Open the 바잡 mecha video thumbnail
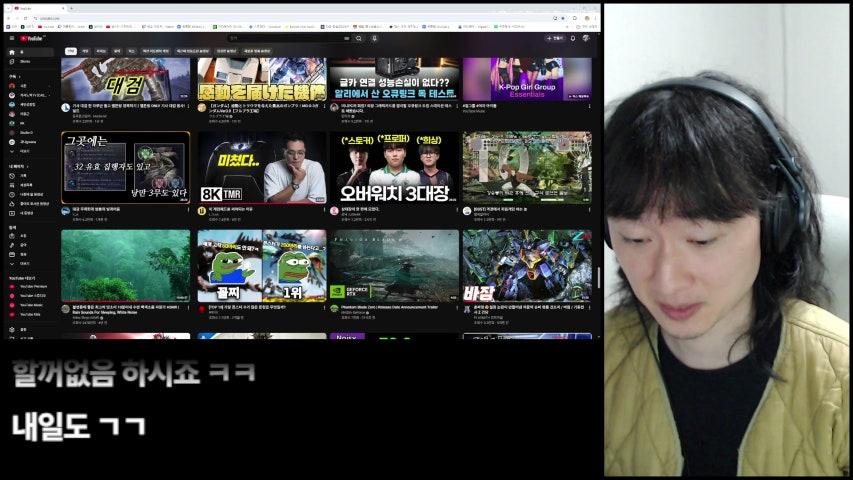The width and height of the screenshot is (853, 480). pyautogui.click(x=527, y=266)
